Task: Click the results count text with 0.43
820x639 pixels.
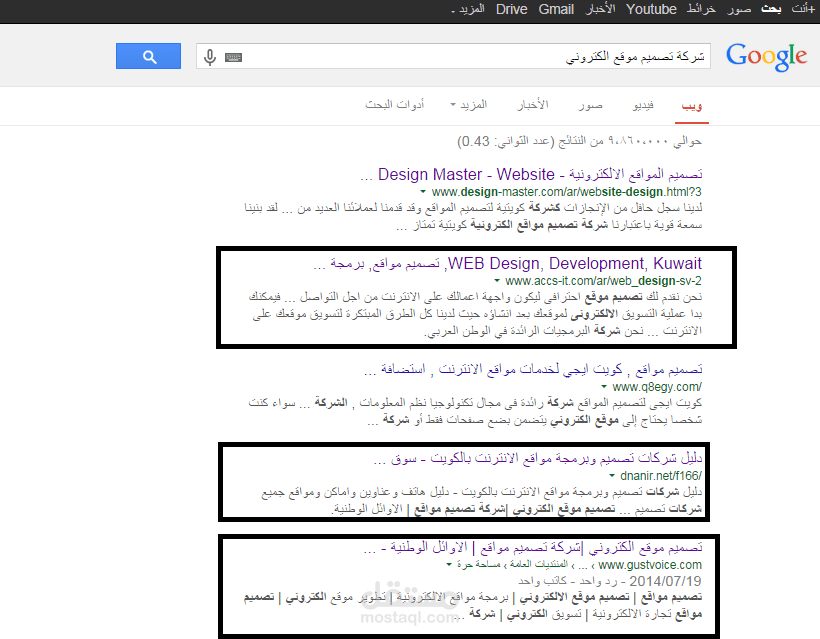Action: 579,141
